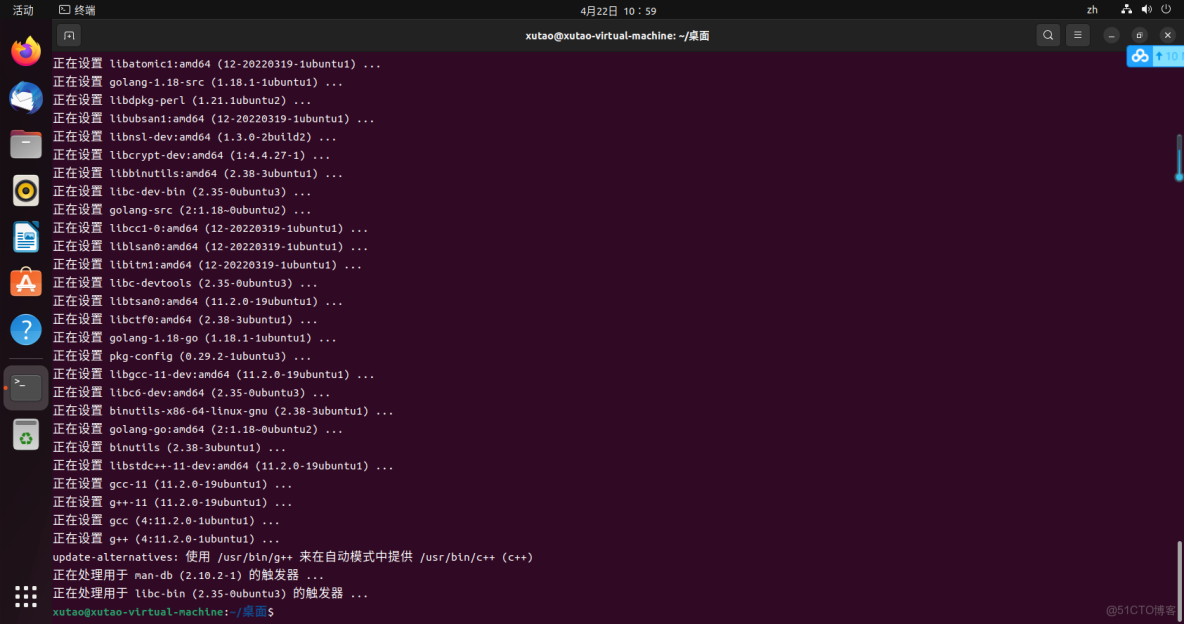The height and width of the screenshot is (624, 1184).
Task: Click the update-alternatives output line
Action: [x=293, y=557]
